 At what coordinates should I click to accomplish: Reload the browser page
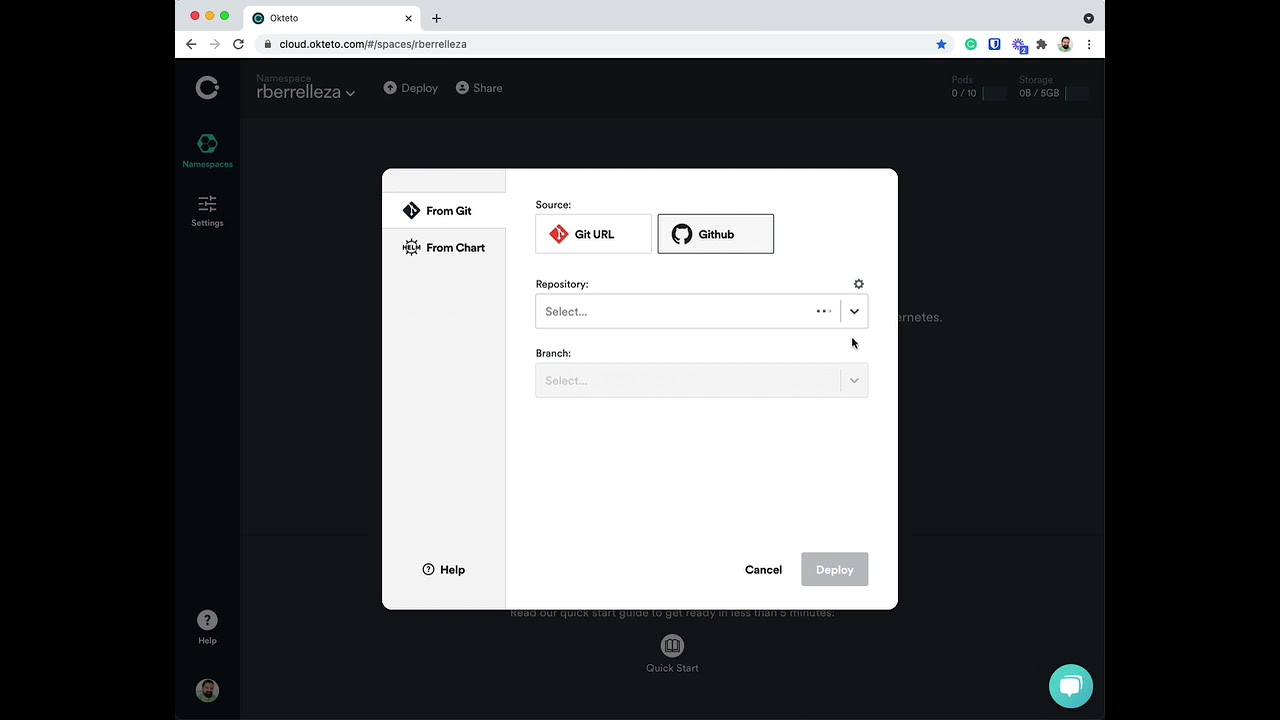tap(238, 44)
